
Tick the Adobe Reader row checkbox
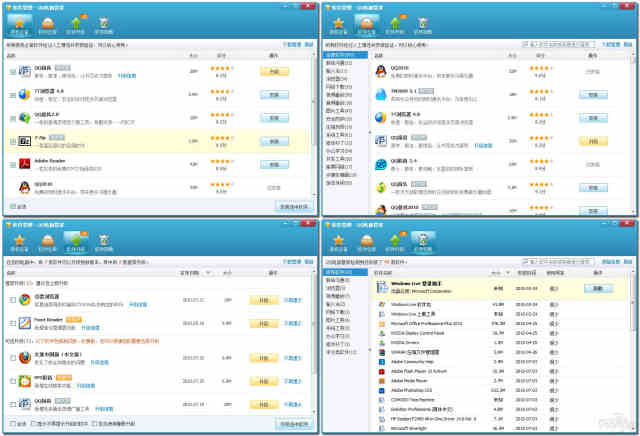[13, 165]
